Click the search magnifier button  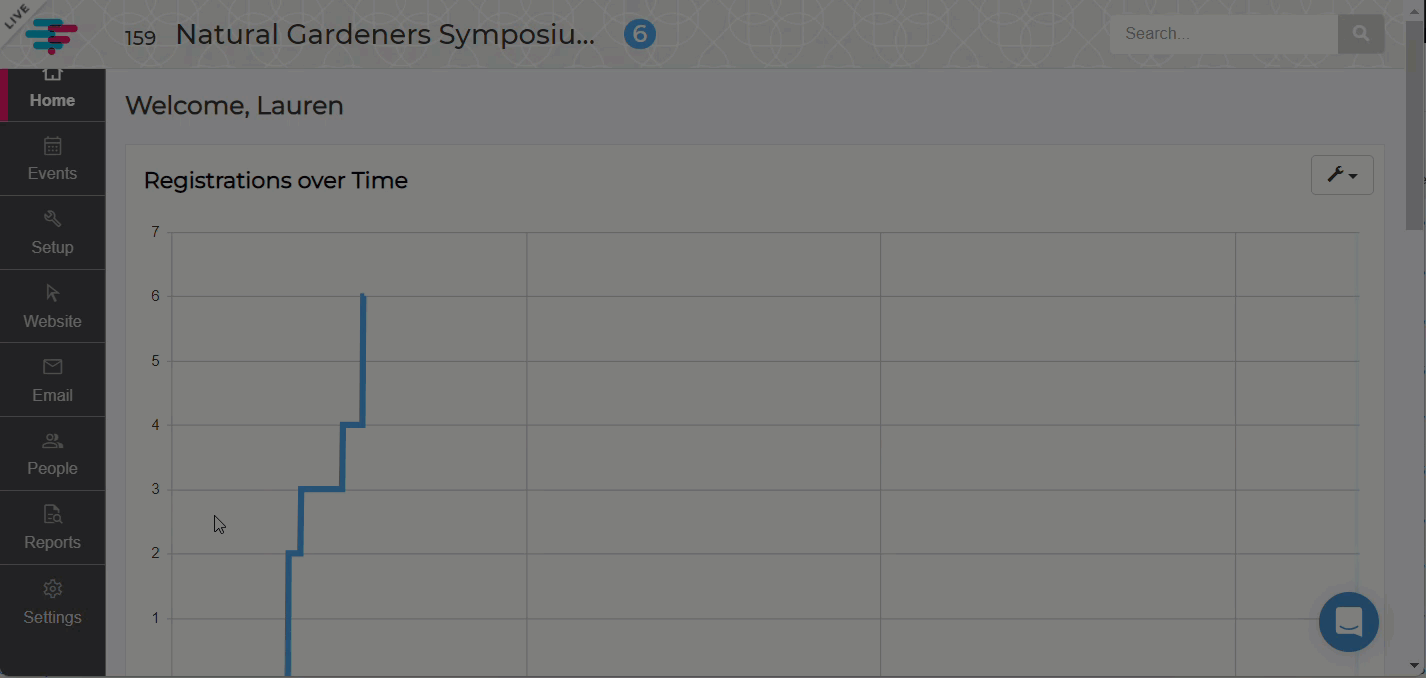[x=1360, y=34]
